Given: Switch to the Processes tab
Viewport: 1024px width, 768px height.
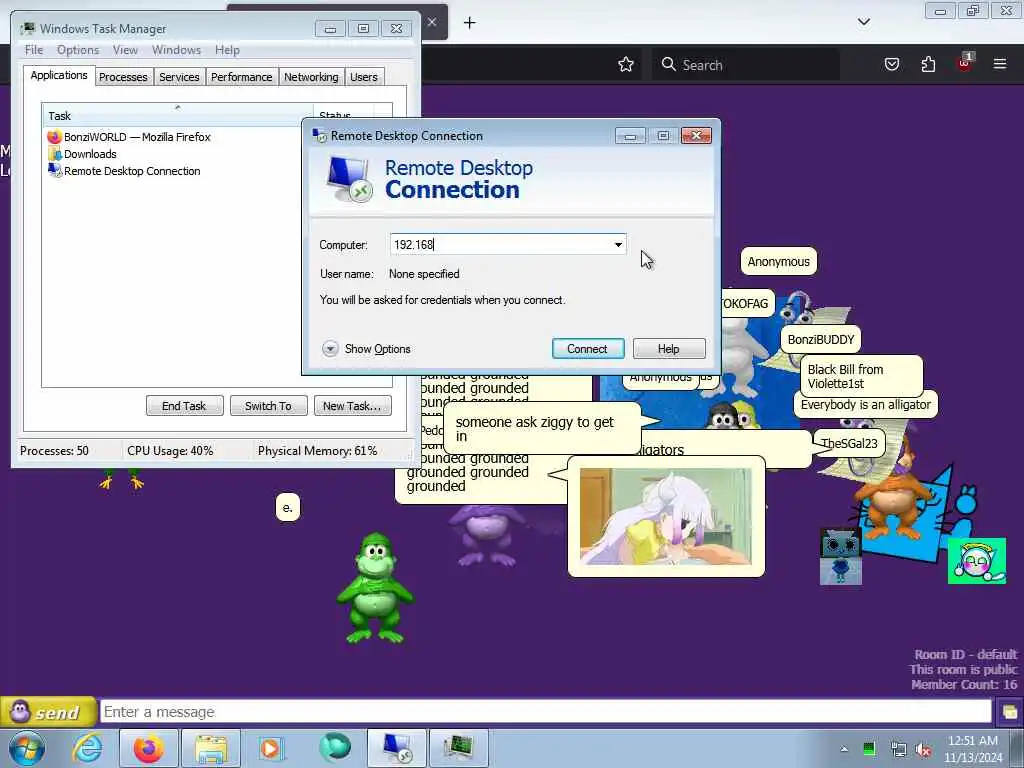Looking at the screenshot, I should pos(123,77).
